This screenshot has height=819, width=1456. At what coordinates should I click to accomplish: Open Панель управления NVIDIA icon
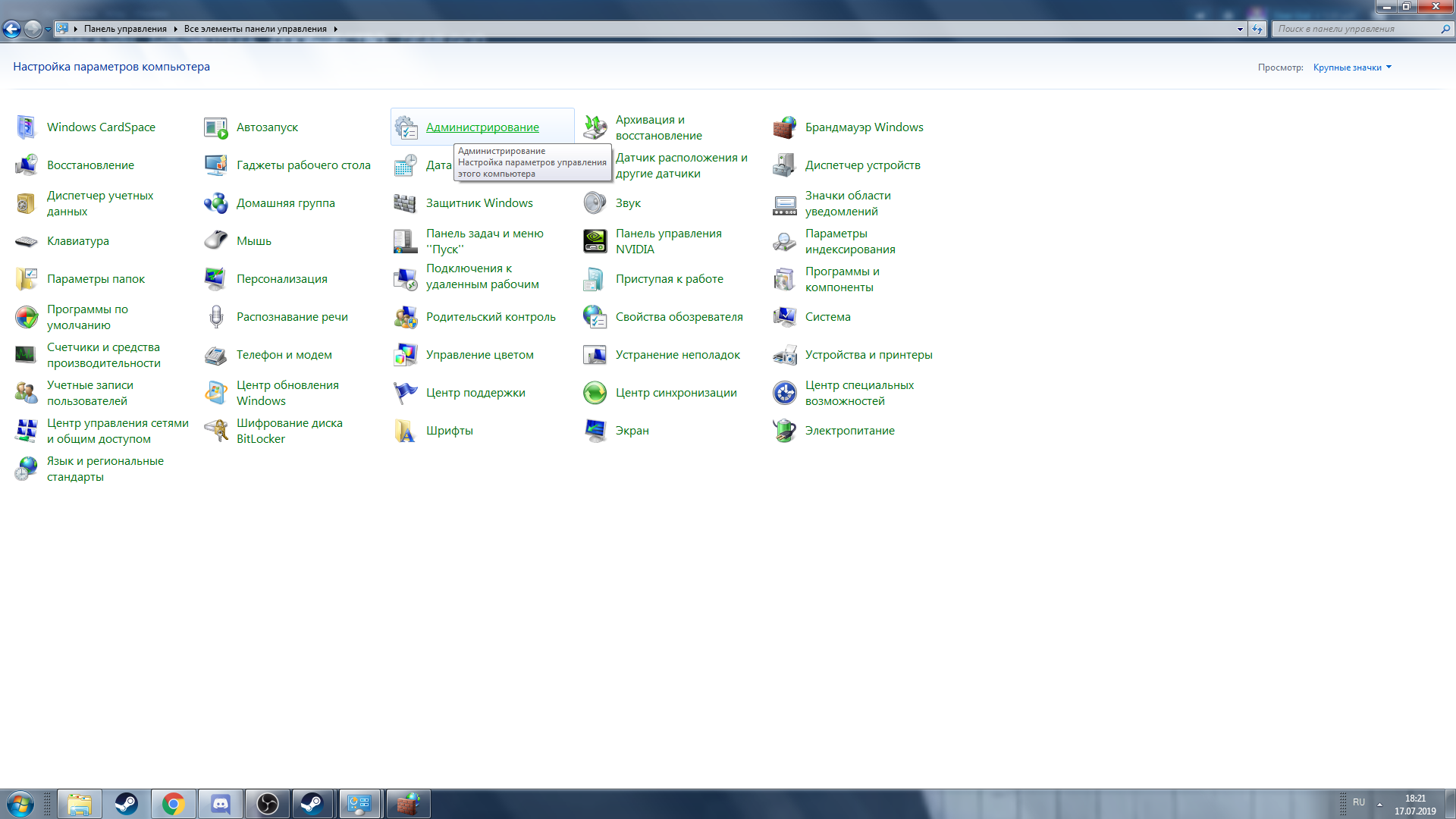tap(595, 241)
